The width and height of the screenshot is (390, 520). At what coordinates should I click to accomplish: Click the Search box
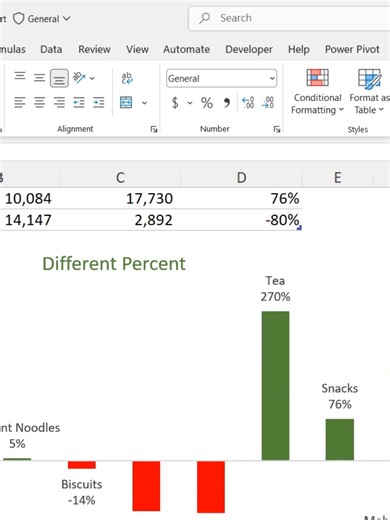click(x=289, y=18)
